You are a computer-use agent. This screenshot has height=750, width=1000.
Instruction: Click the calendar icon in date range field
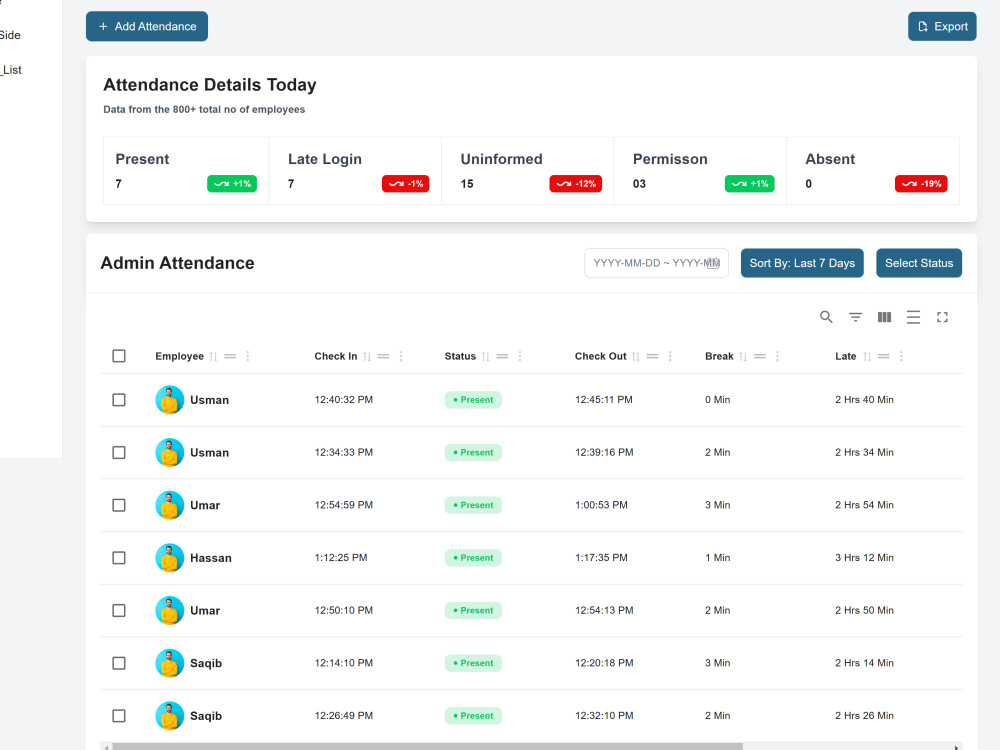click(x=714, y=263)
